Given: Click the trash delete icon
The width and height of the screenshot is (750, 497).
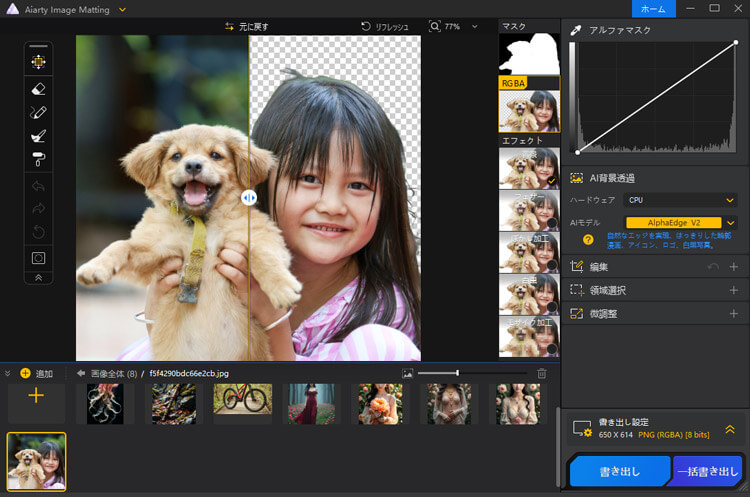Looking at the screenshot, I should (x=541, y=374).
